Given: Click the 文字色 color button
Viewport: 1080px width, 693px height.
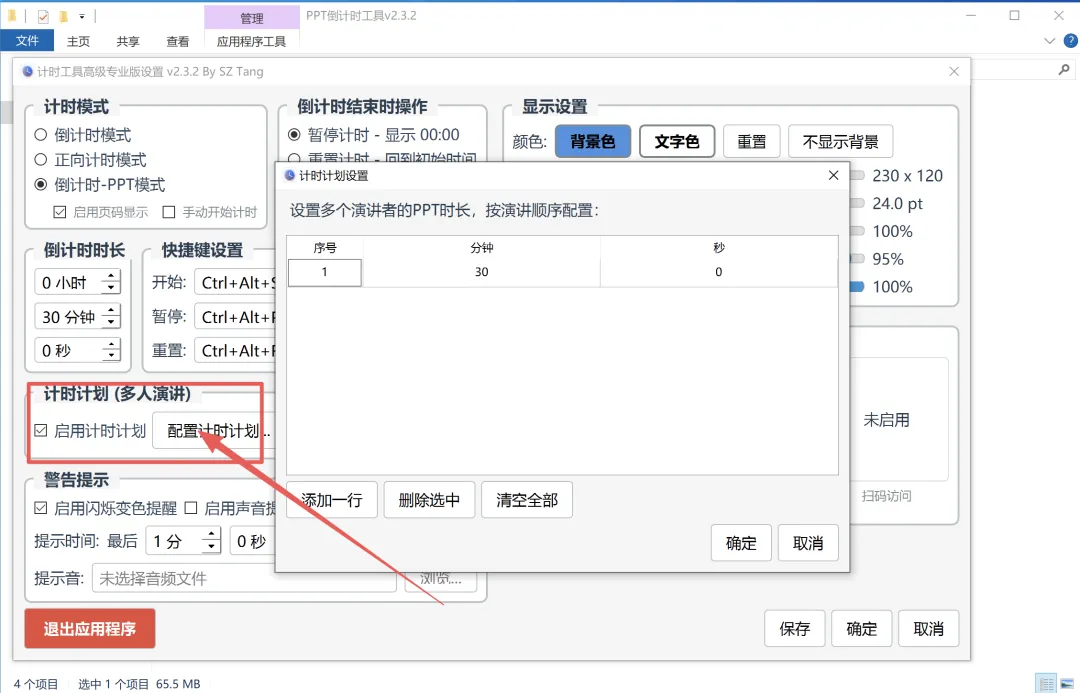Looking at the screenshot, I should [x=677, y=142].
